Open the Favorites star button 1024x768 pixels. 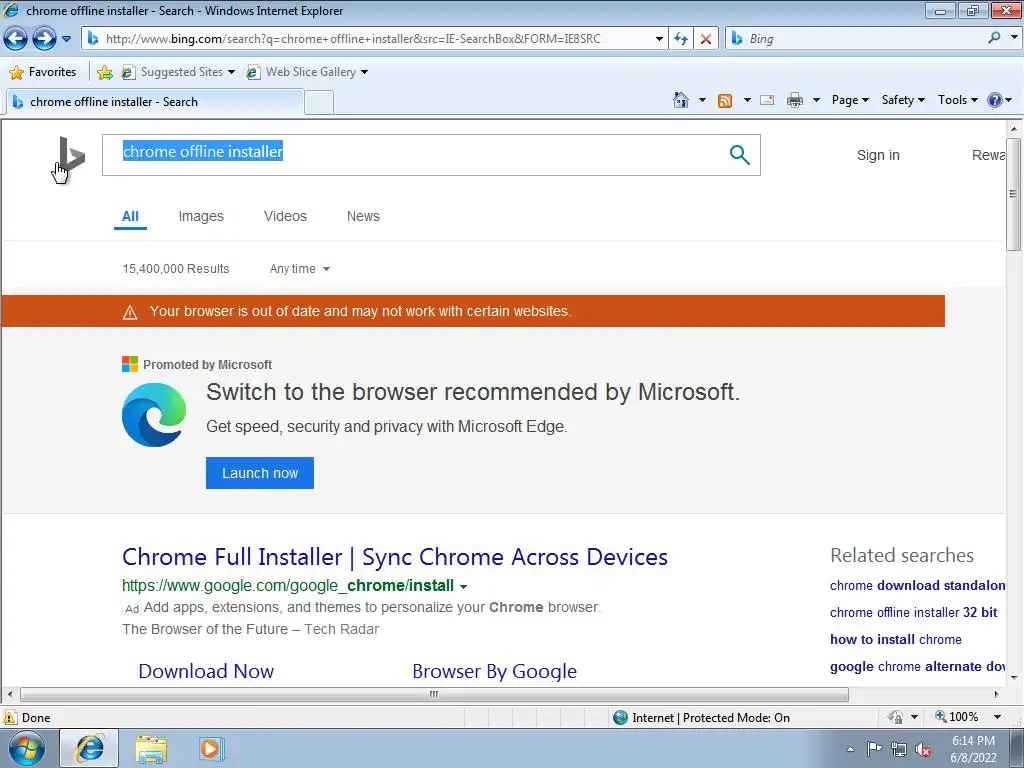(43, 72)
